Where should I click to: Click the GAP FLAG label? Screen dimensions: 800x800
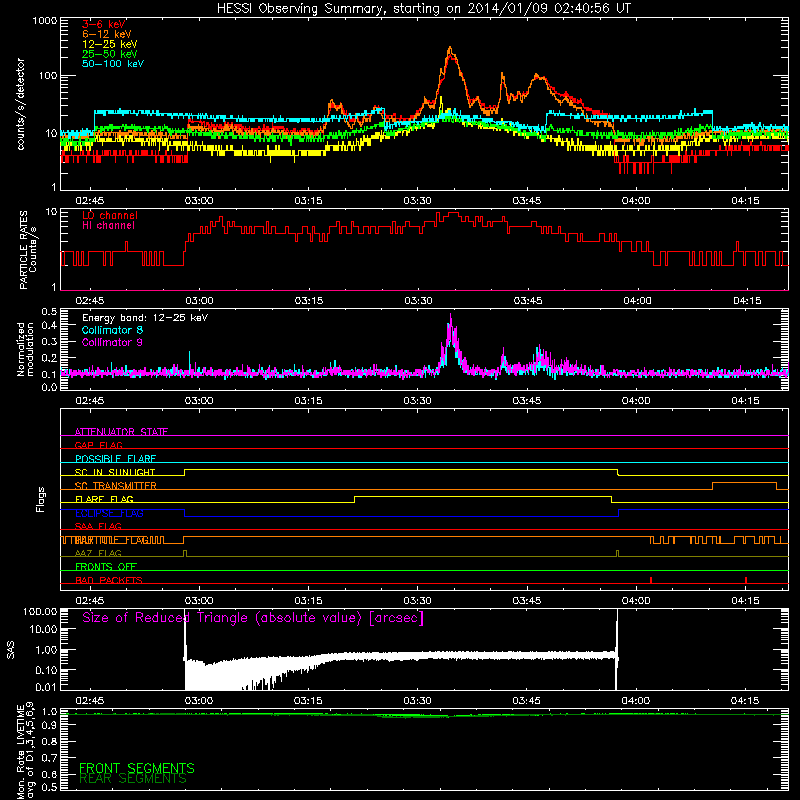(x=98, y=445)
